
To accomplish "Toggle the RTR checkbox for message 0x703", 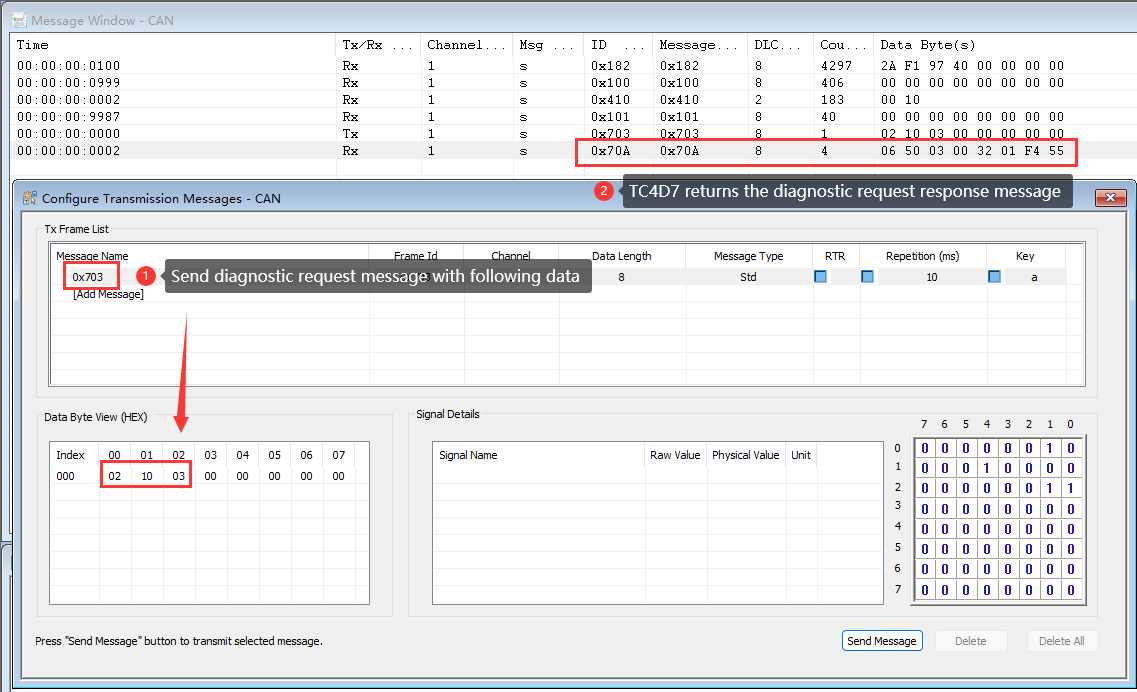I will tap(820, 277).
